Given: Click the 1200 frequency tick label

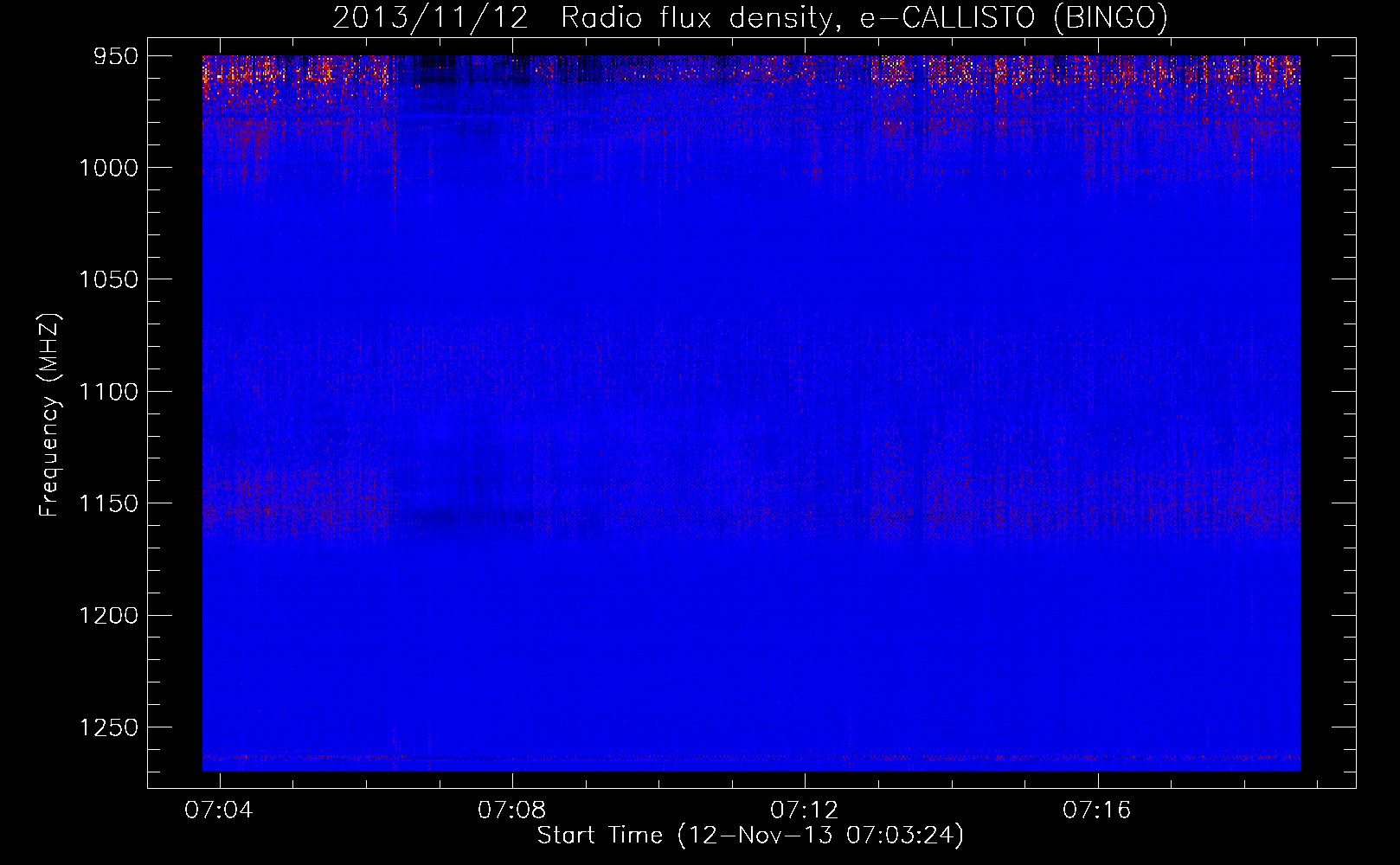Looking at the screenshot, I should coord(109,615).
